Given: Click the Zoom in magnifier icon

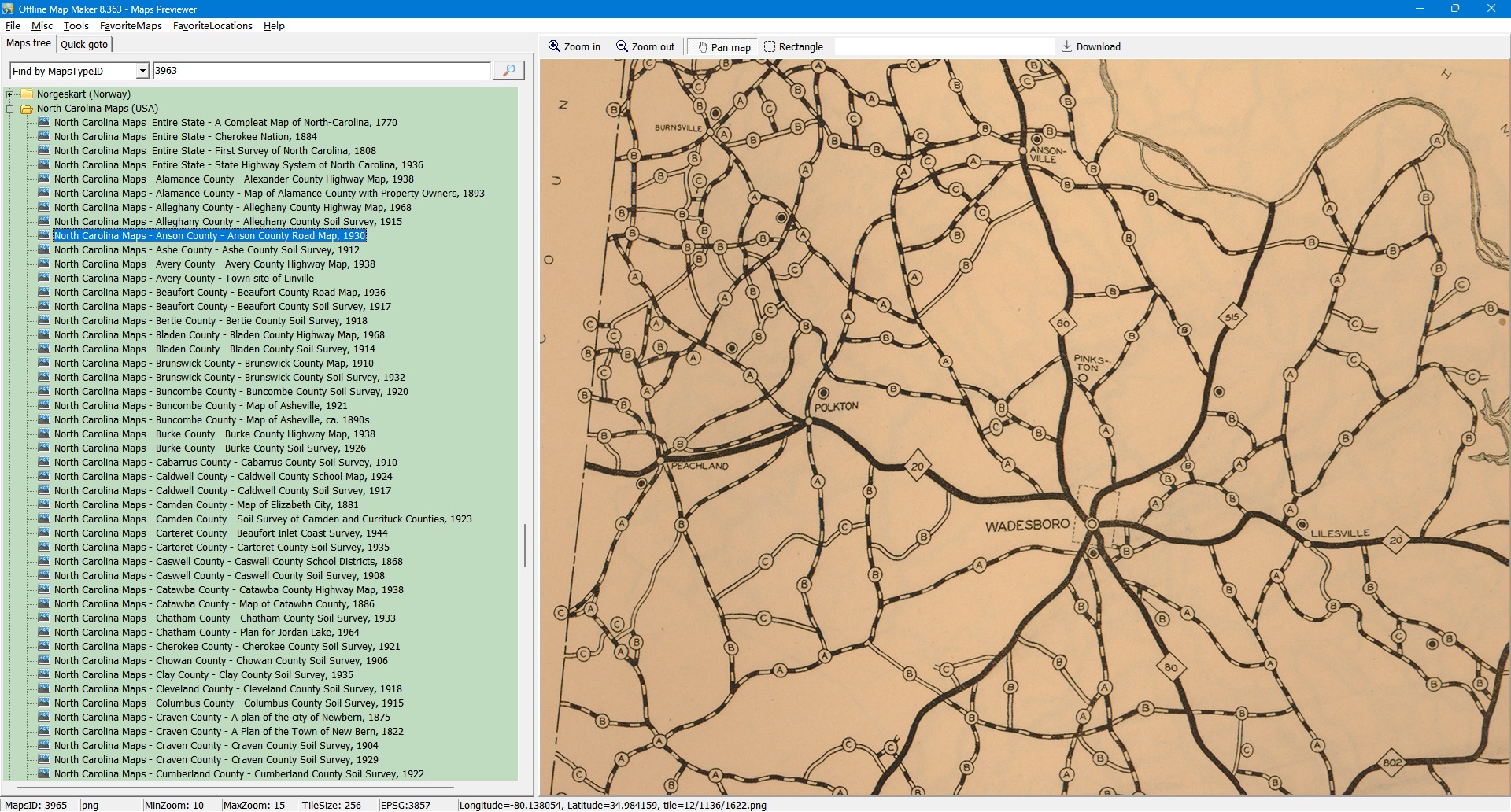Looking at the screenshot, I should [555, 46].
